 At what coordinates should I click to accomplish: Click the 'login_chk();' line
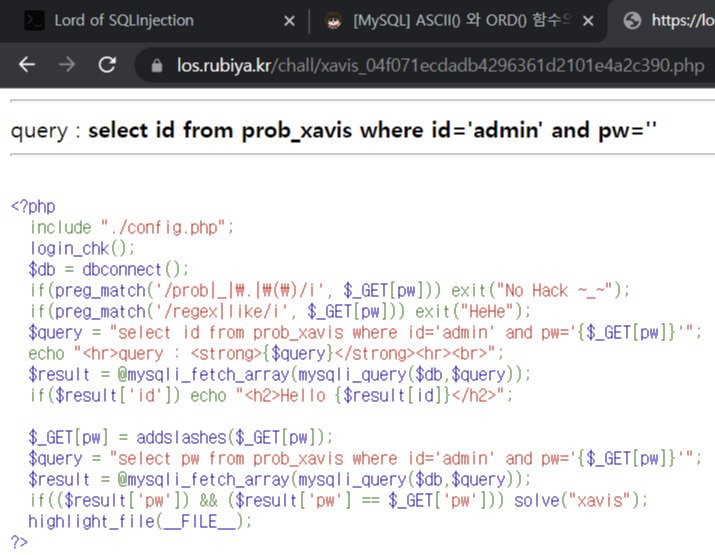[82, 249]
